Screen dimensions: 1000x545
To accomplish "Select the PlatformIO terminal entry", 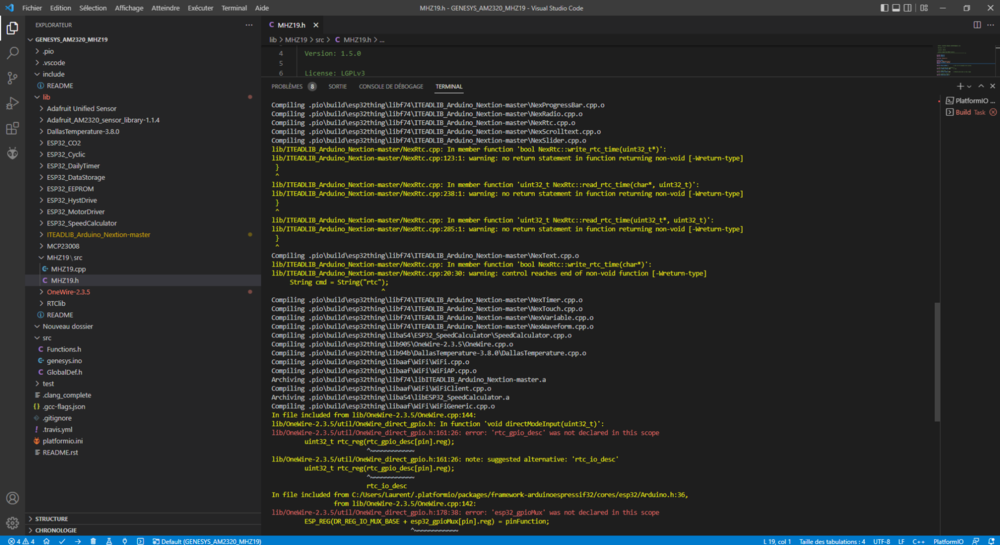I will pyautogui.click(x=970, y=101).
